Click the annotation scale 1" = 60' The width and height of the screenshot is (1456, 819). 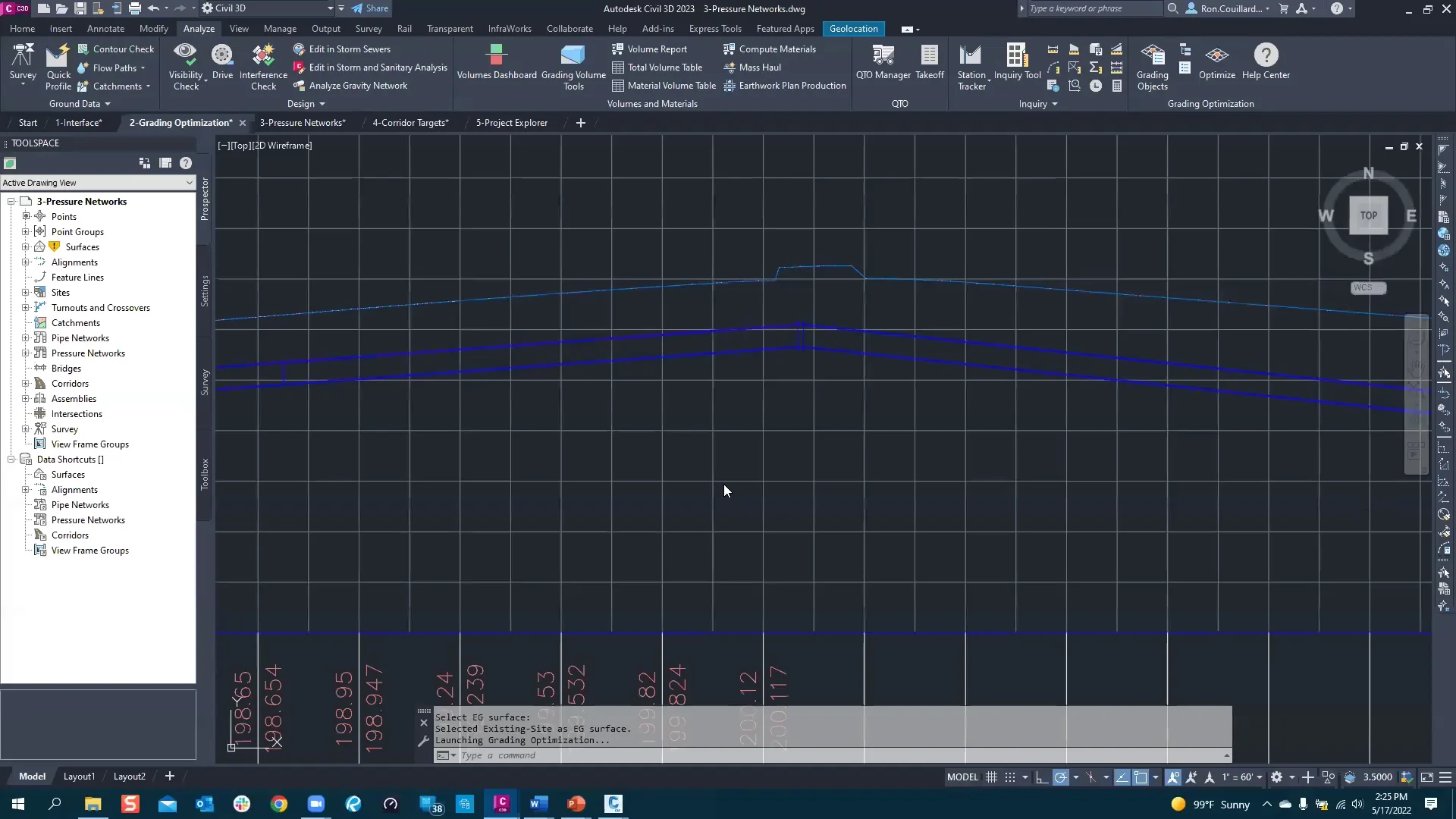(1241, 777)
